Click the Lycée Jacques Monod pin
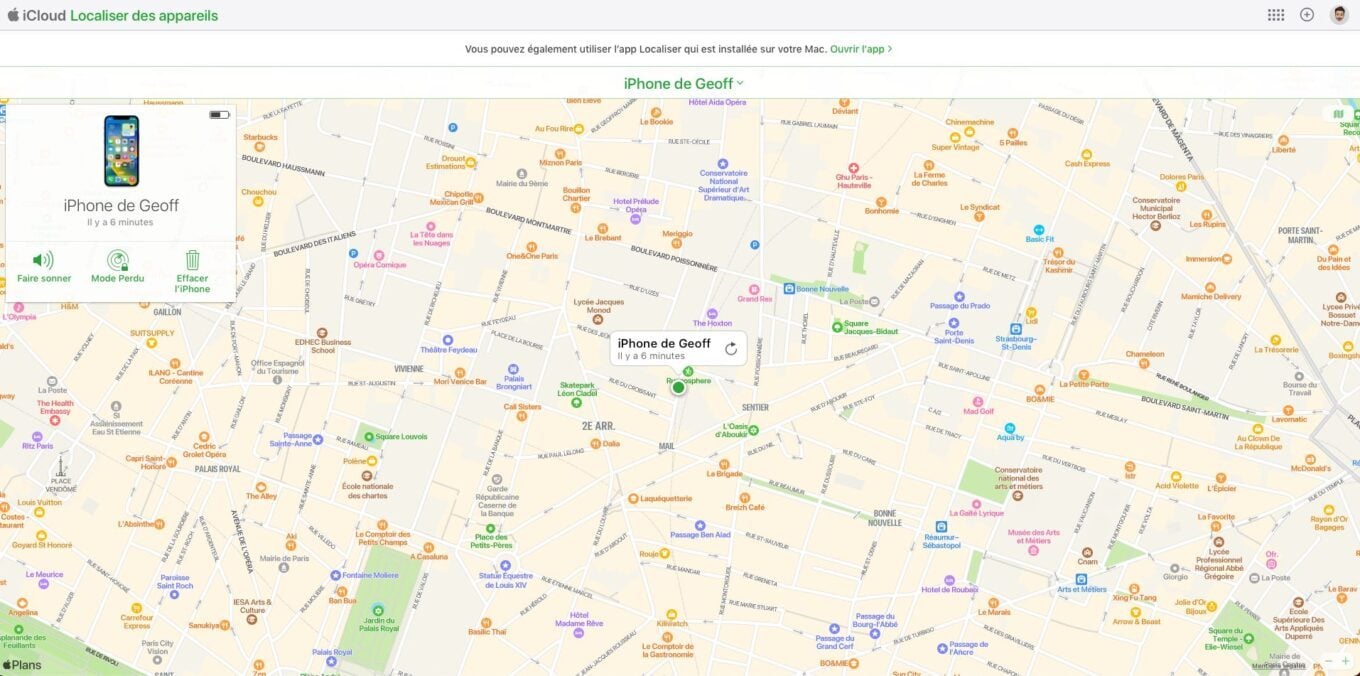 (x=598, y=321)
